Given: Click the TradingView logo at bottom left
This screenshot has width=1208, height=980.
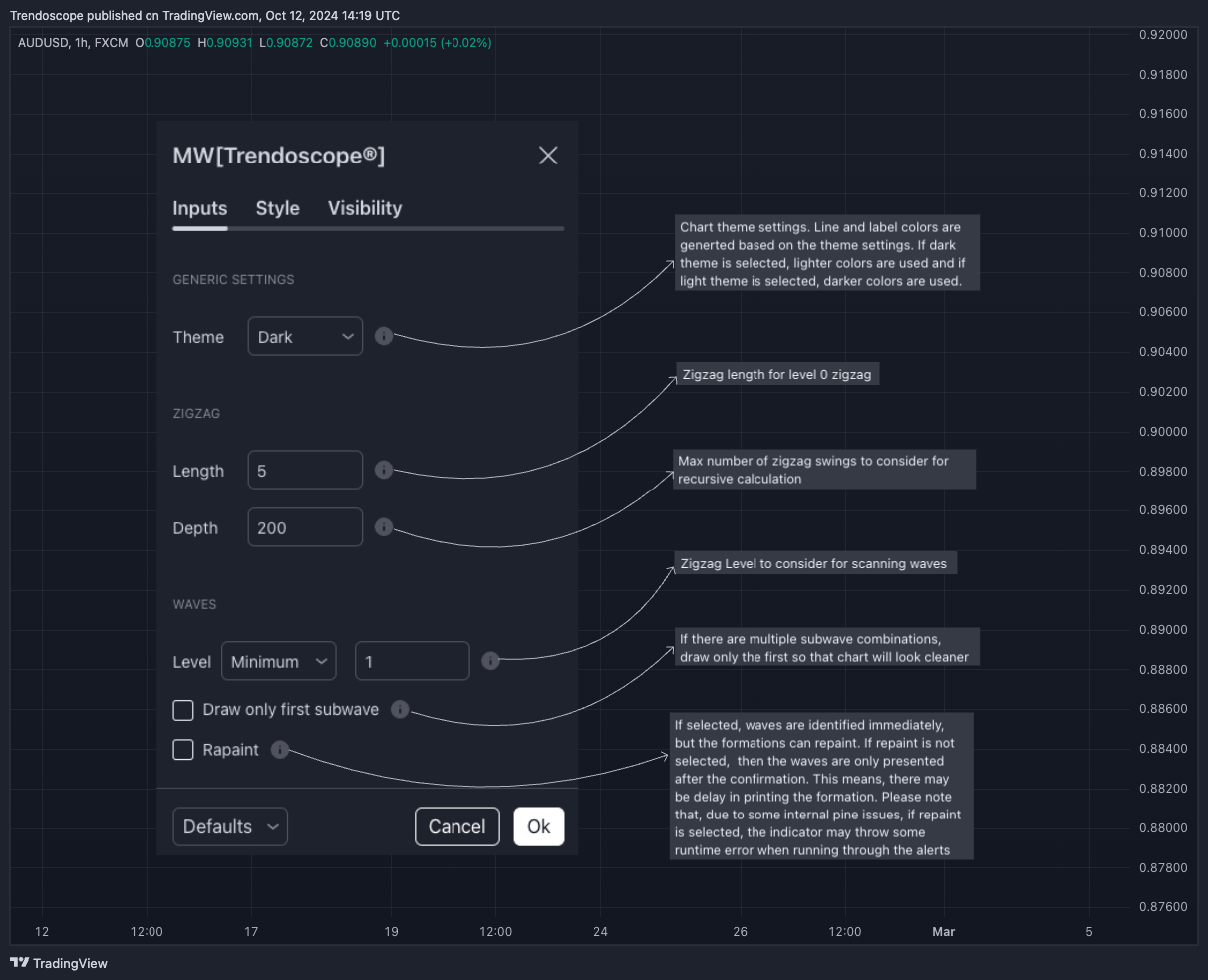Looking at the screenshot, I should (x=59, y=963).
